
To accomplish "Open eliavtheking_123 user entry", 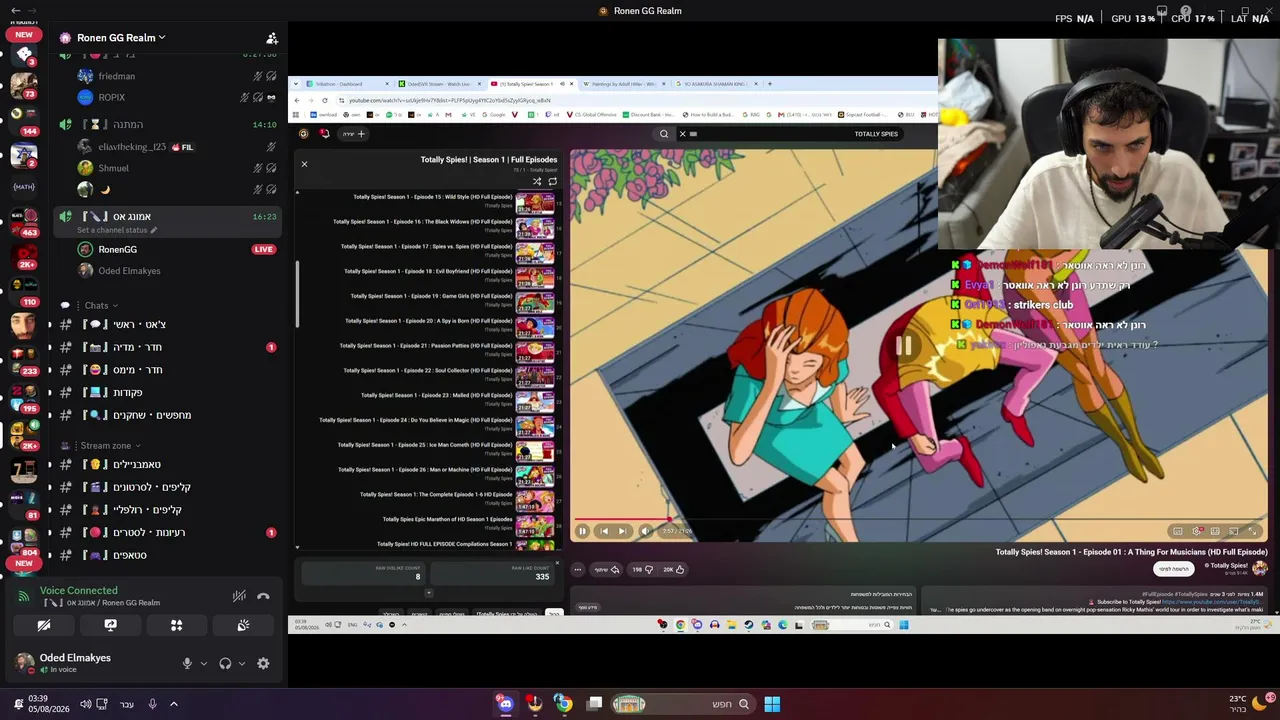I will click(168, 147).
